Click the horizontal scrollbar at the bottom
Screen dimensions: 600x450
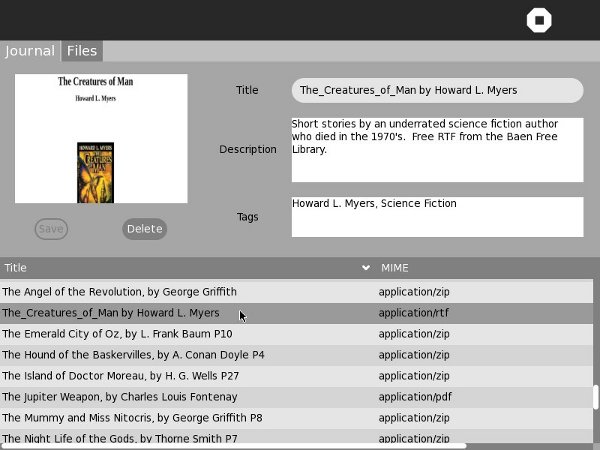point(232,446)
